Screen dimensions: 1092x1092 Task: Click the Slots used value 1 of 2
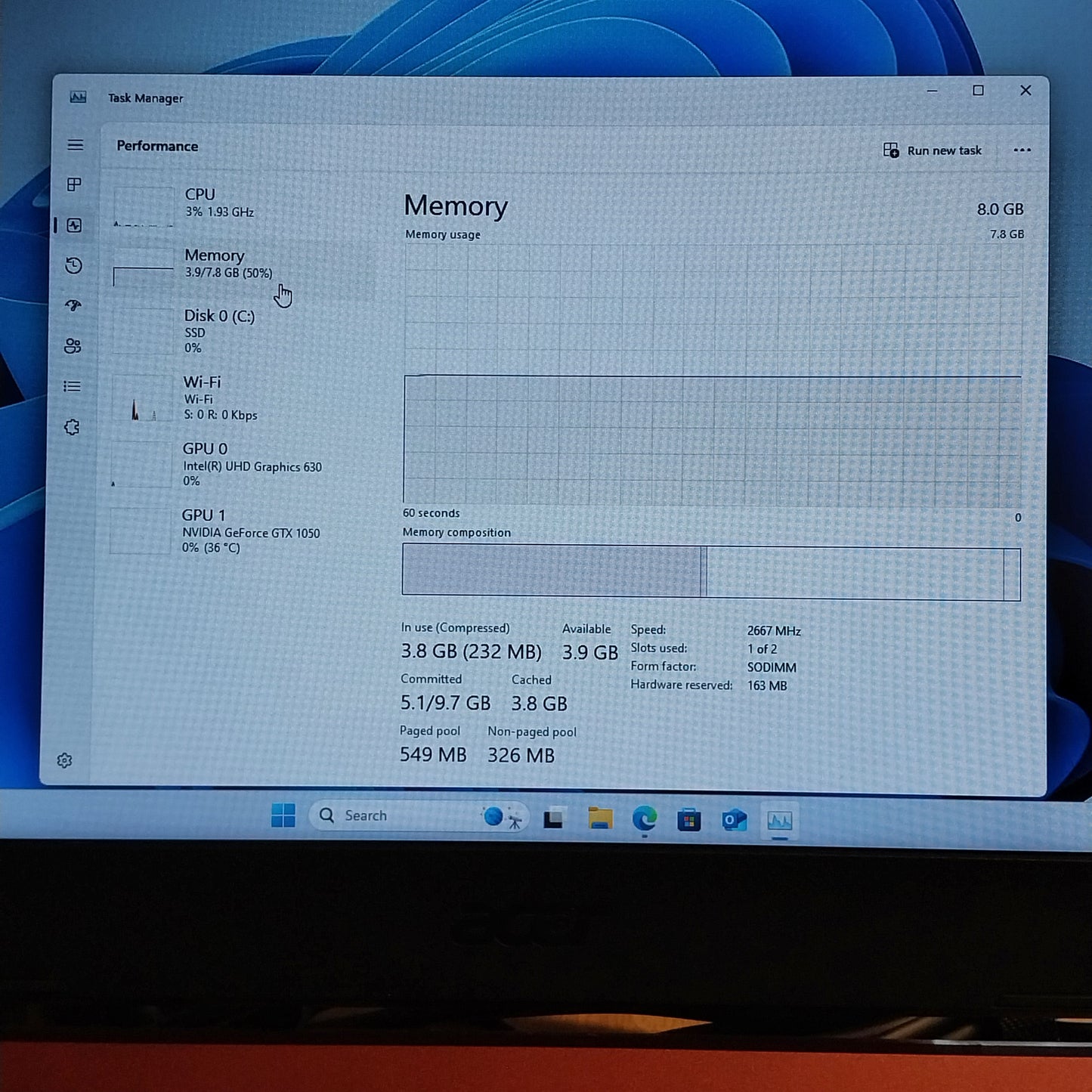tap(762, 649)
